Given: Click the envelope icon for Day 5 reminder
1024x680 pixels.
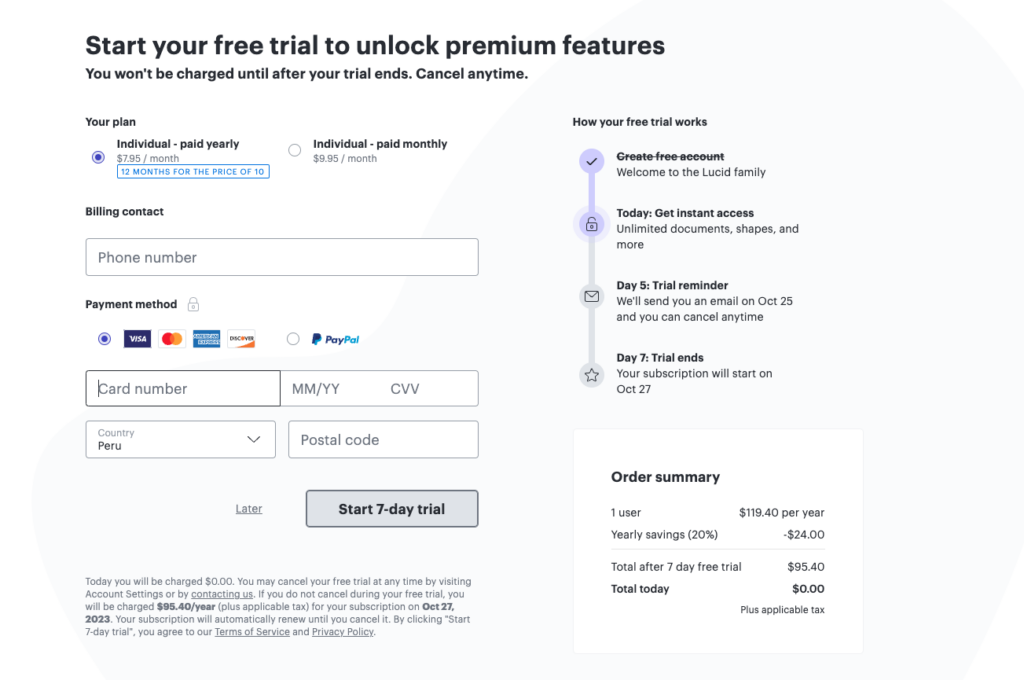Looking at the screenshot, I should [x=592, y=296].
